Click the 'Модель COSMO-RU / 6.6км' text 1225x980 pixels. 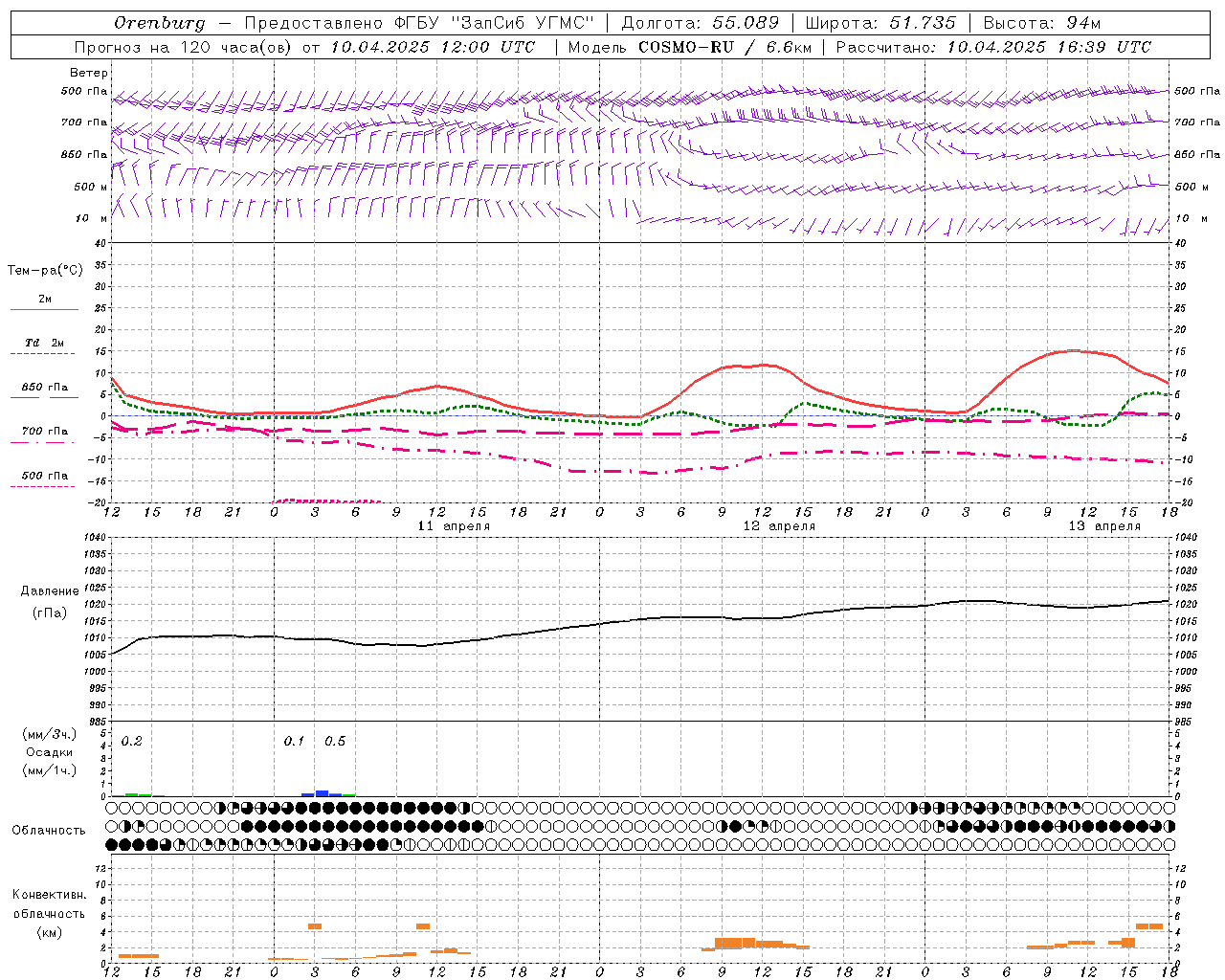(690, 47)
